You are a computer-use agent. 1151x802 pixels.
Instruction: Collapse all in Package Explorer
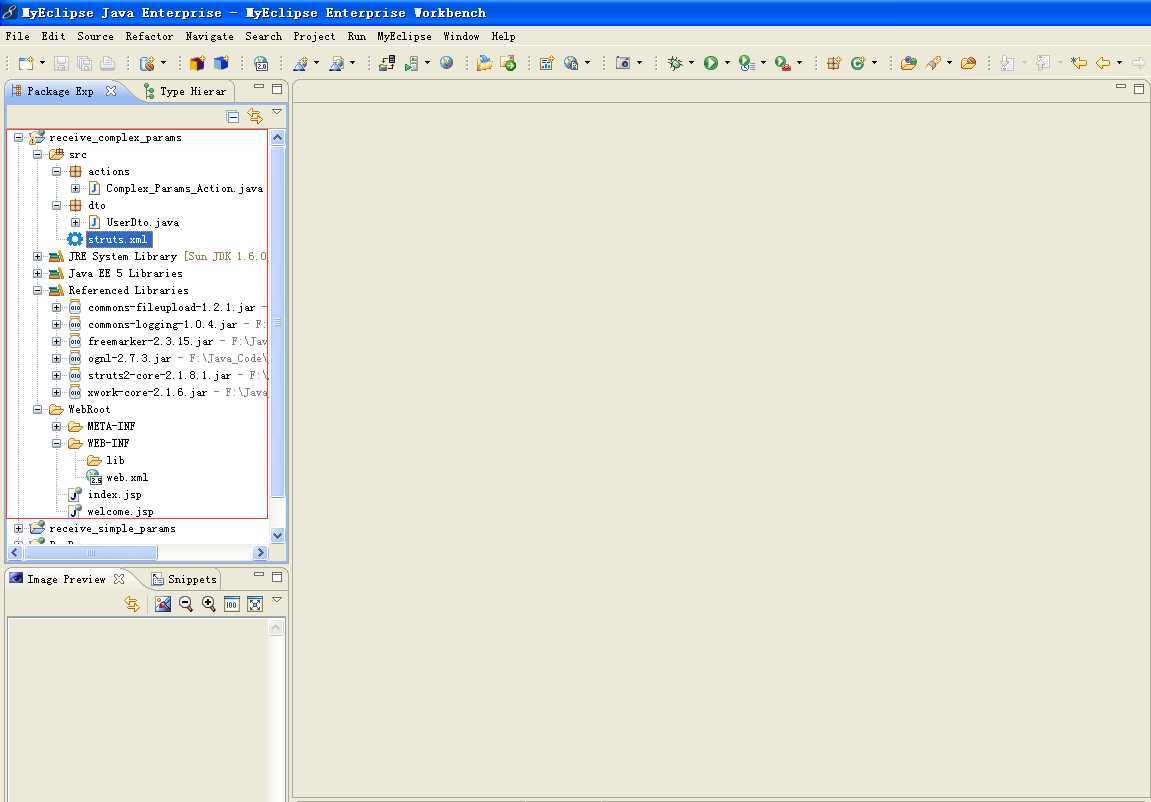[x=233, y=117]
